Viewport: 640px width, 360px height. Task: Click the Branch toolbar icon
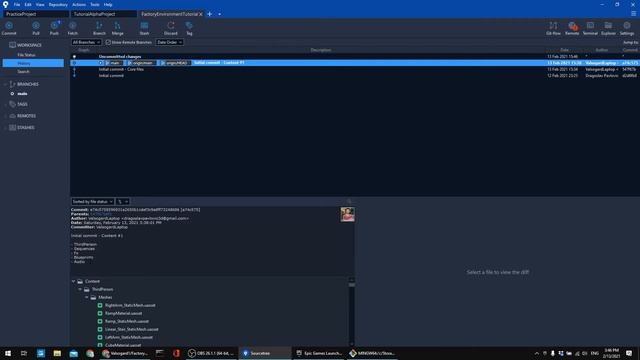[99, 28]
